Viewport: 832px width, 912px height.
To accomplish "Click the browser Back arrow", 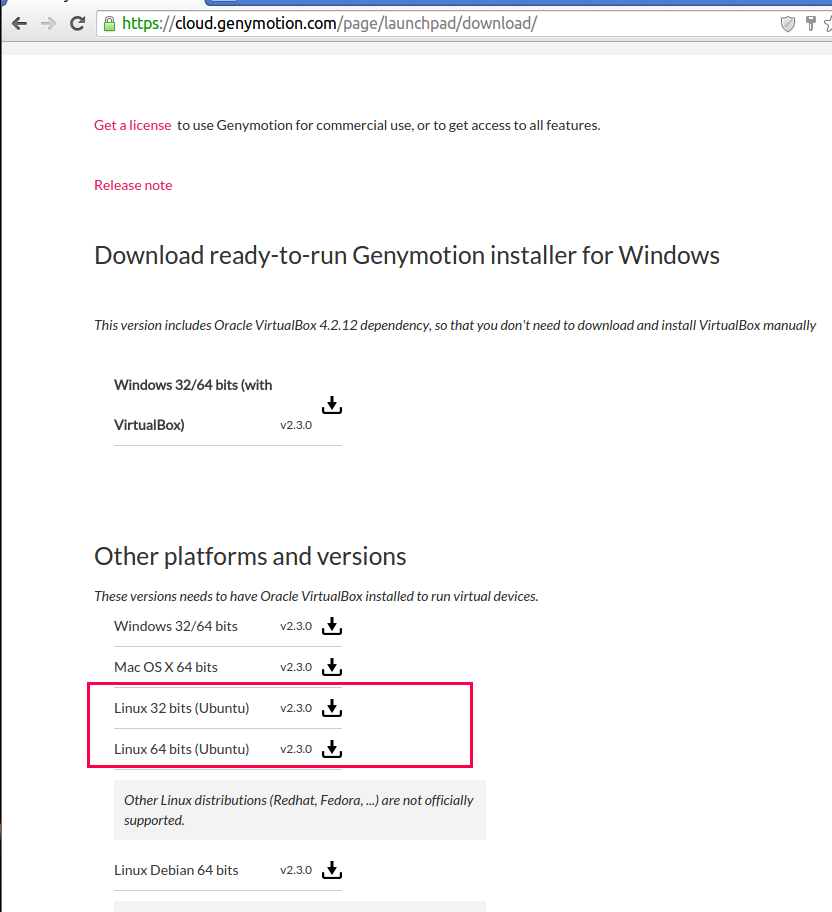I will (x=20, y=23).
